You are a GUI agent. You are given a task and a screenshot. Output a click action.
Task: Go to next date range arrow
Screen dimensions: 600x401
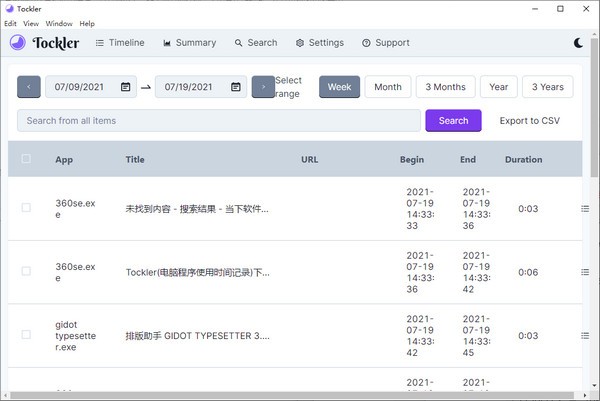coord(262,87)
